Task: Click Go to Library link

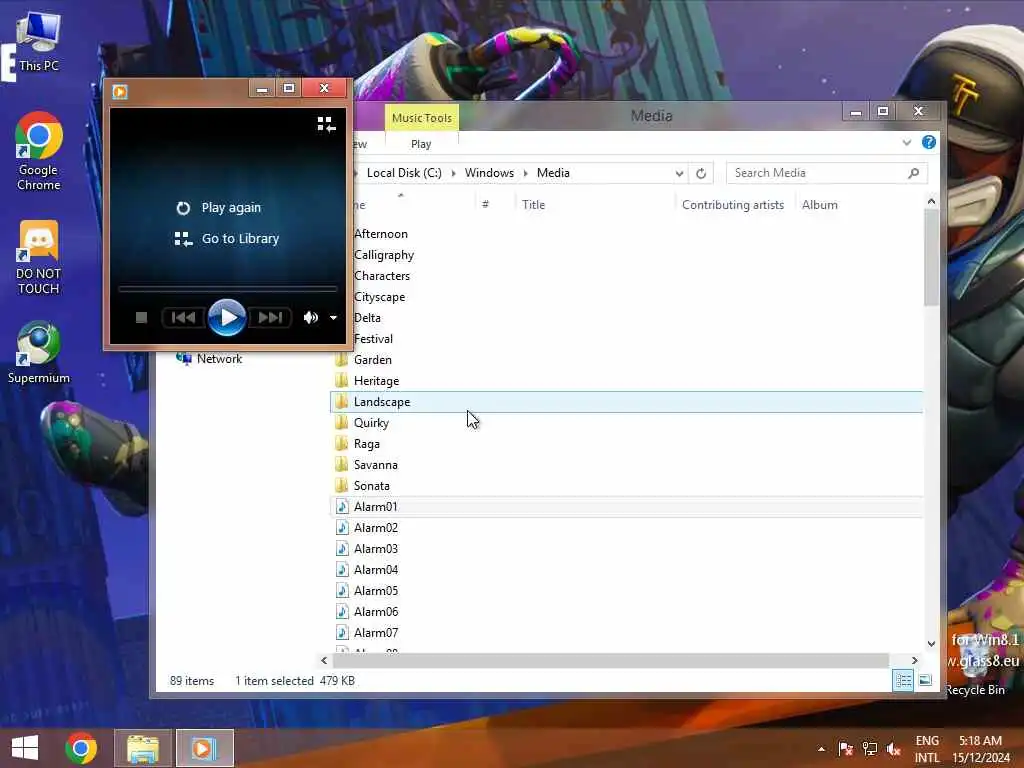Action: (227, 239)
